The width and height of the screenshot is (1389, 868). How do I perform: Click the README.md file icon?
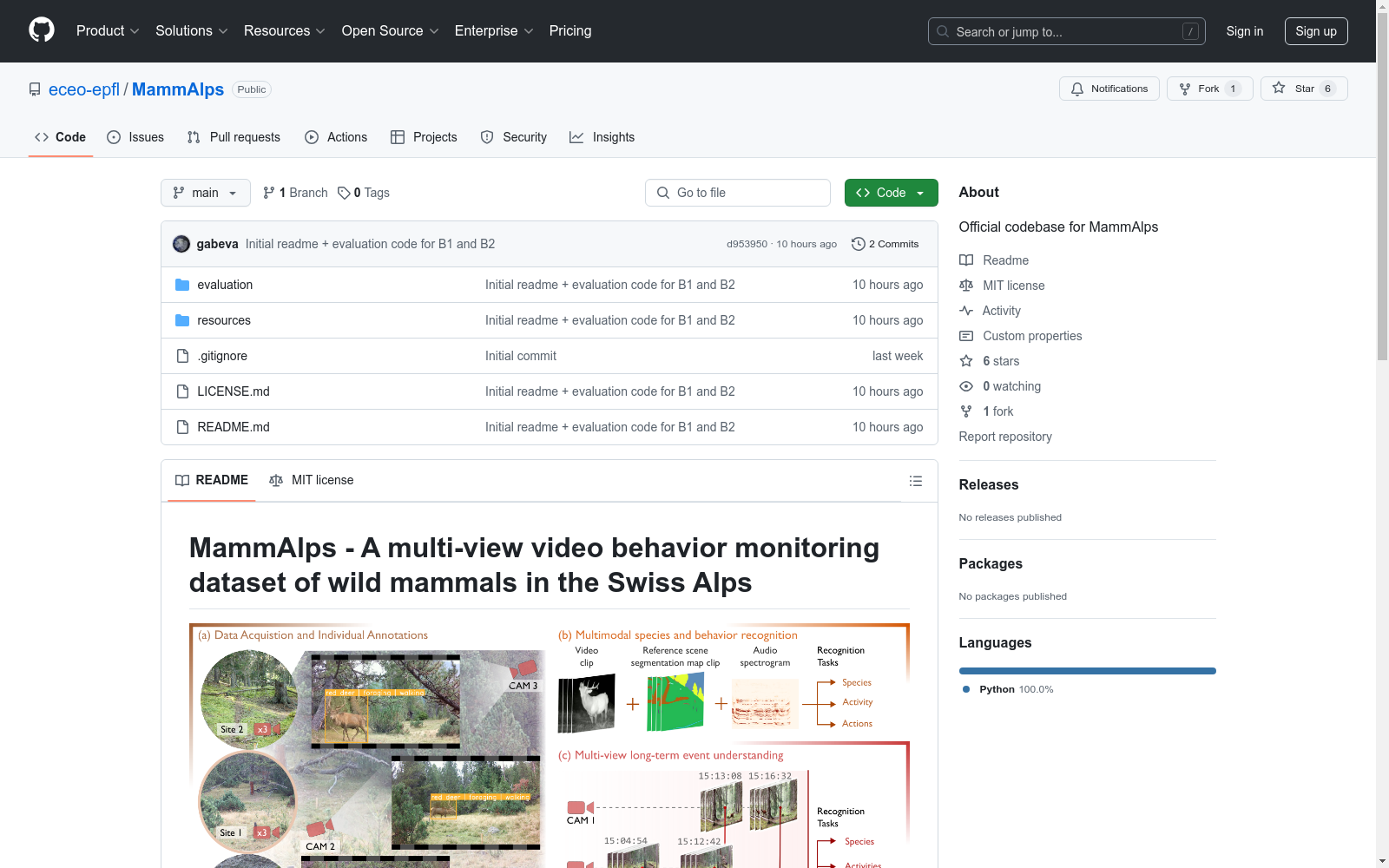pyautogui.click(x=182, y=427)
